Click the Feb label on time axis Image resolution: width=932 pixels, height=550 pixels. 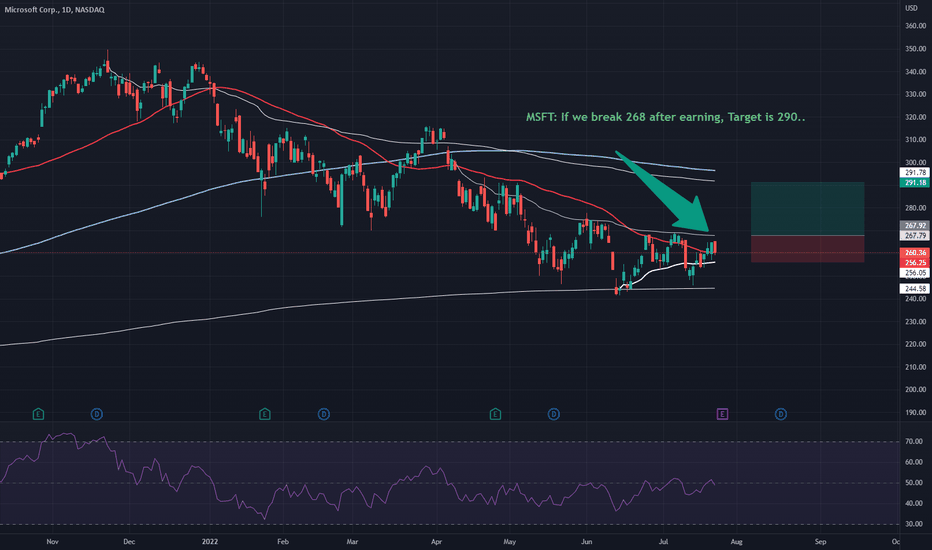283,542
